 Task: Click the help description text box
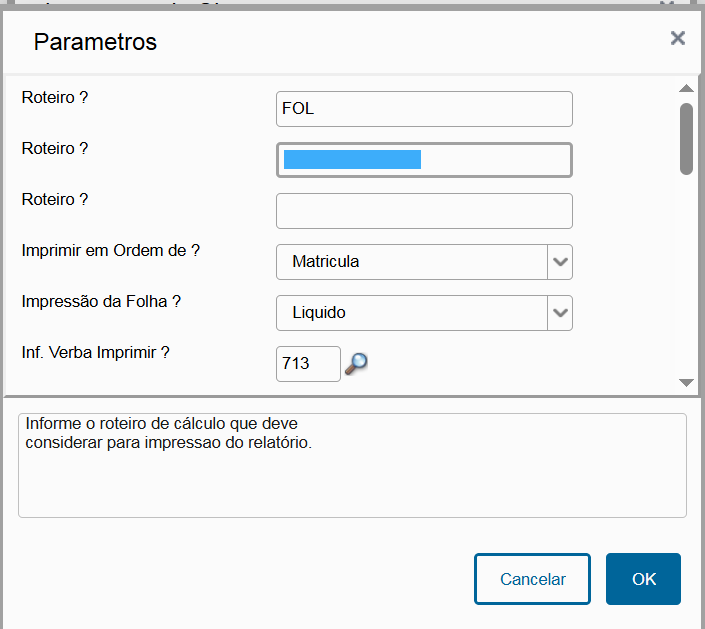(352, 465)
